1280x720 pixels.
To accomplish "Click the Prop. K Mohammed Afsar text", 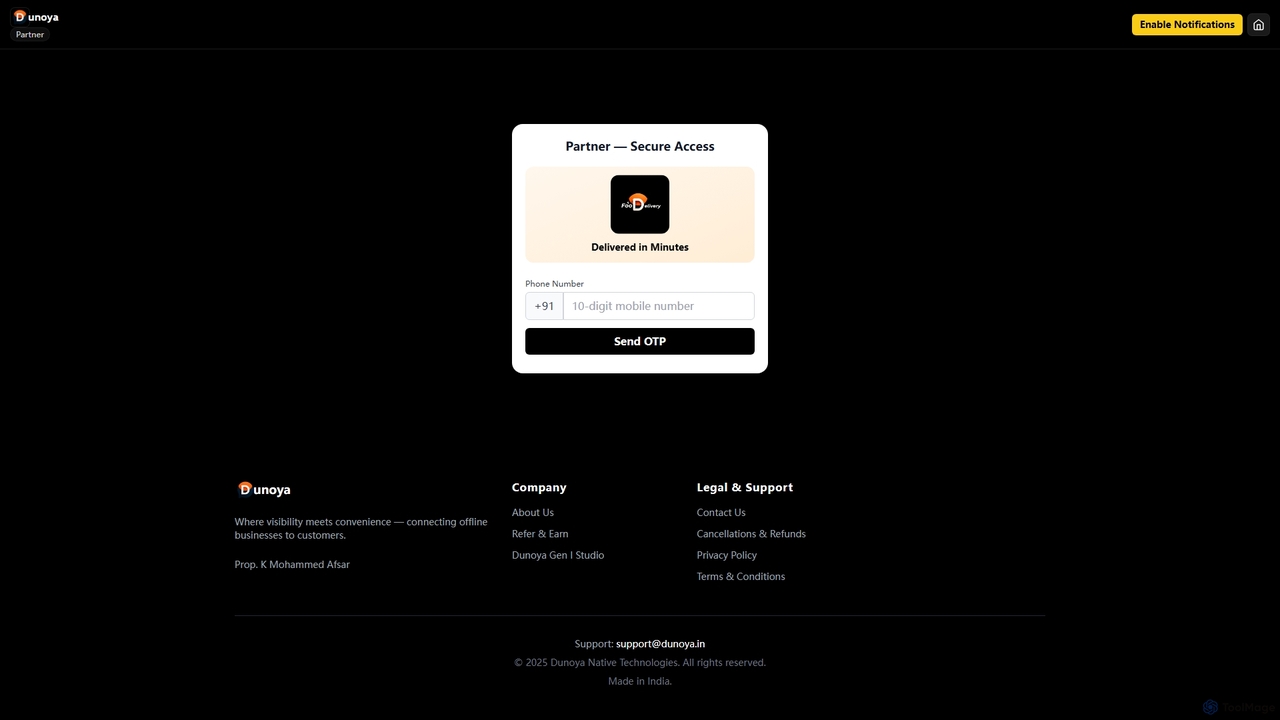I will coord(292,564).
